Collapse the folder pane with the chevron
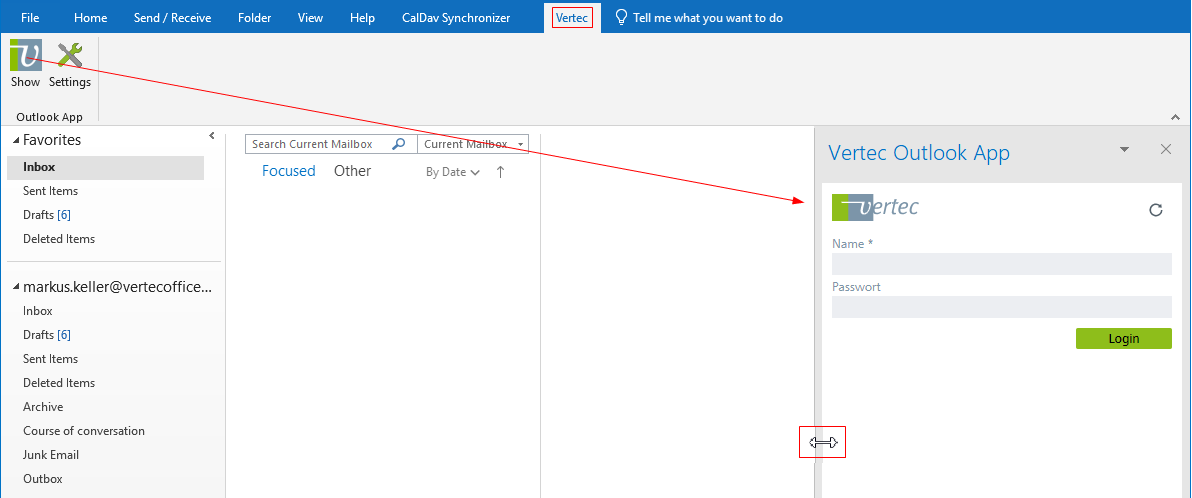Image resolution: width=1192 pixels, height=498 pixels. (x=211, y=136)
